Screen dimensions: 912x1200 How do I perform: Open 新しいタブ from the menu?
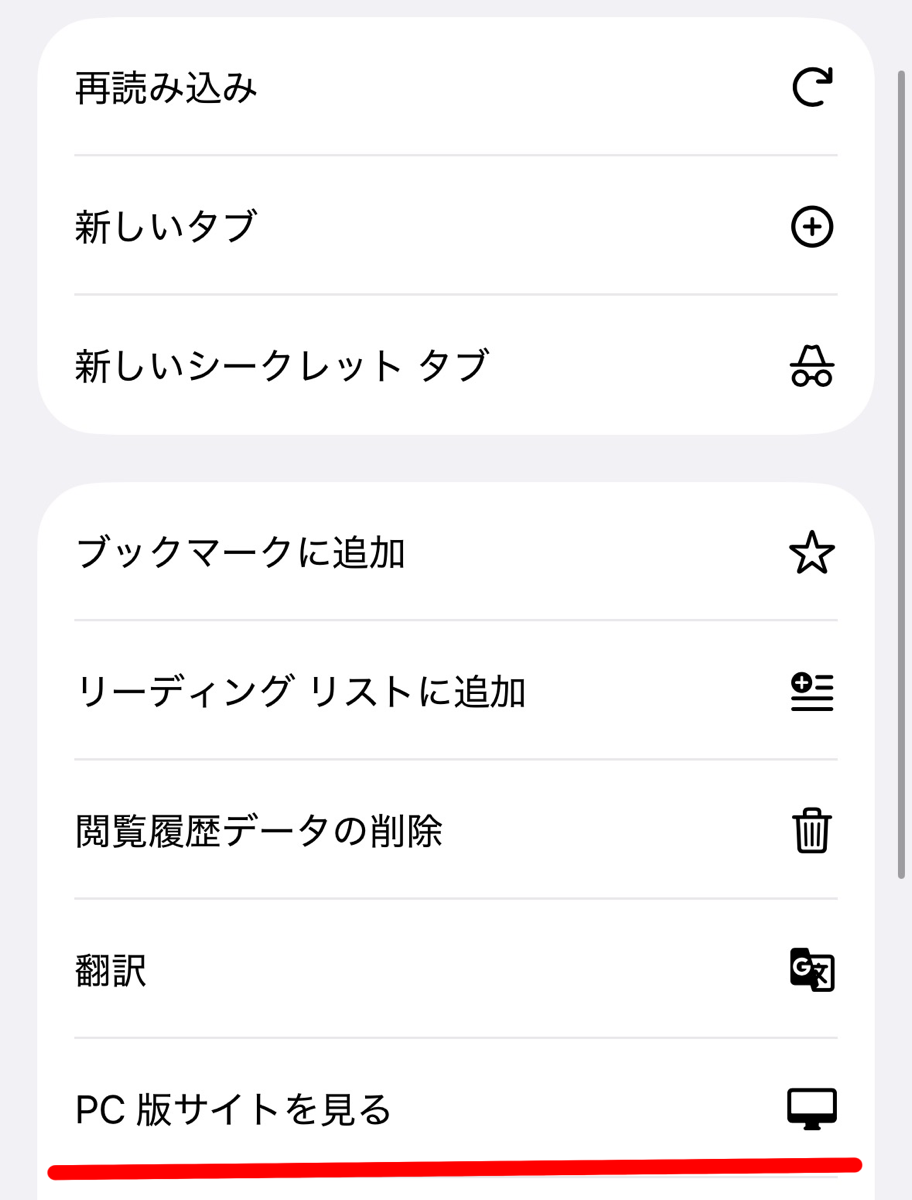click(166, 228)
